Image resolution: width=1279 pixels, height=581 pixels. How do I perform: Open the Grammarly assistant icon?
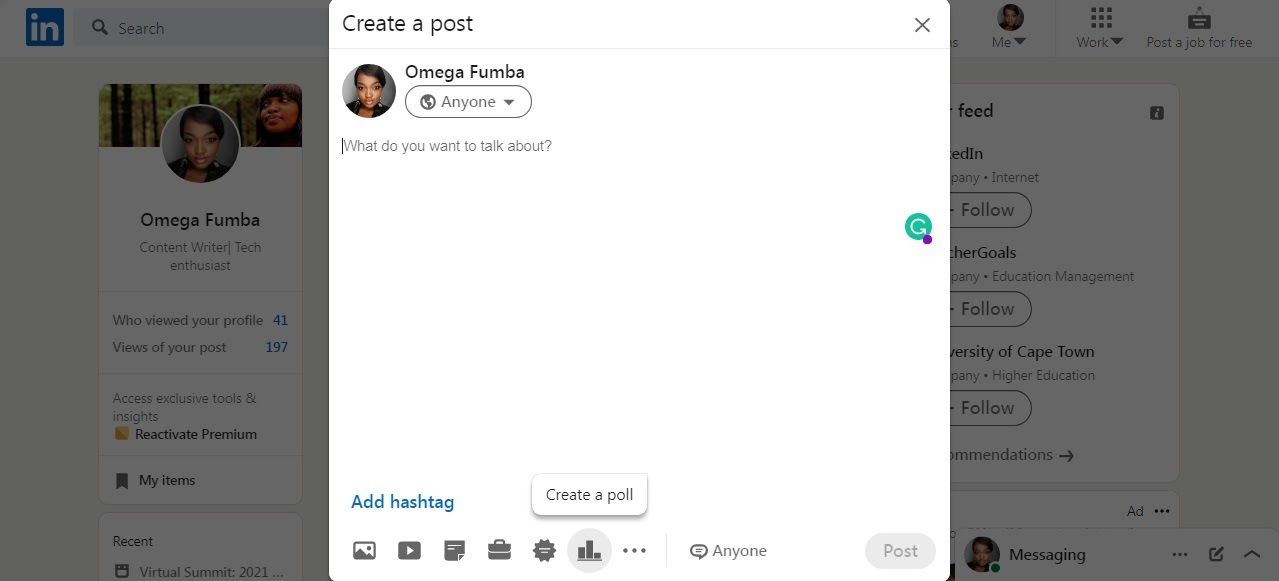click(917, 227)
